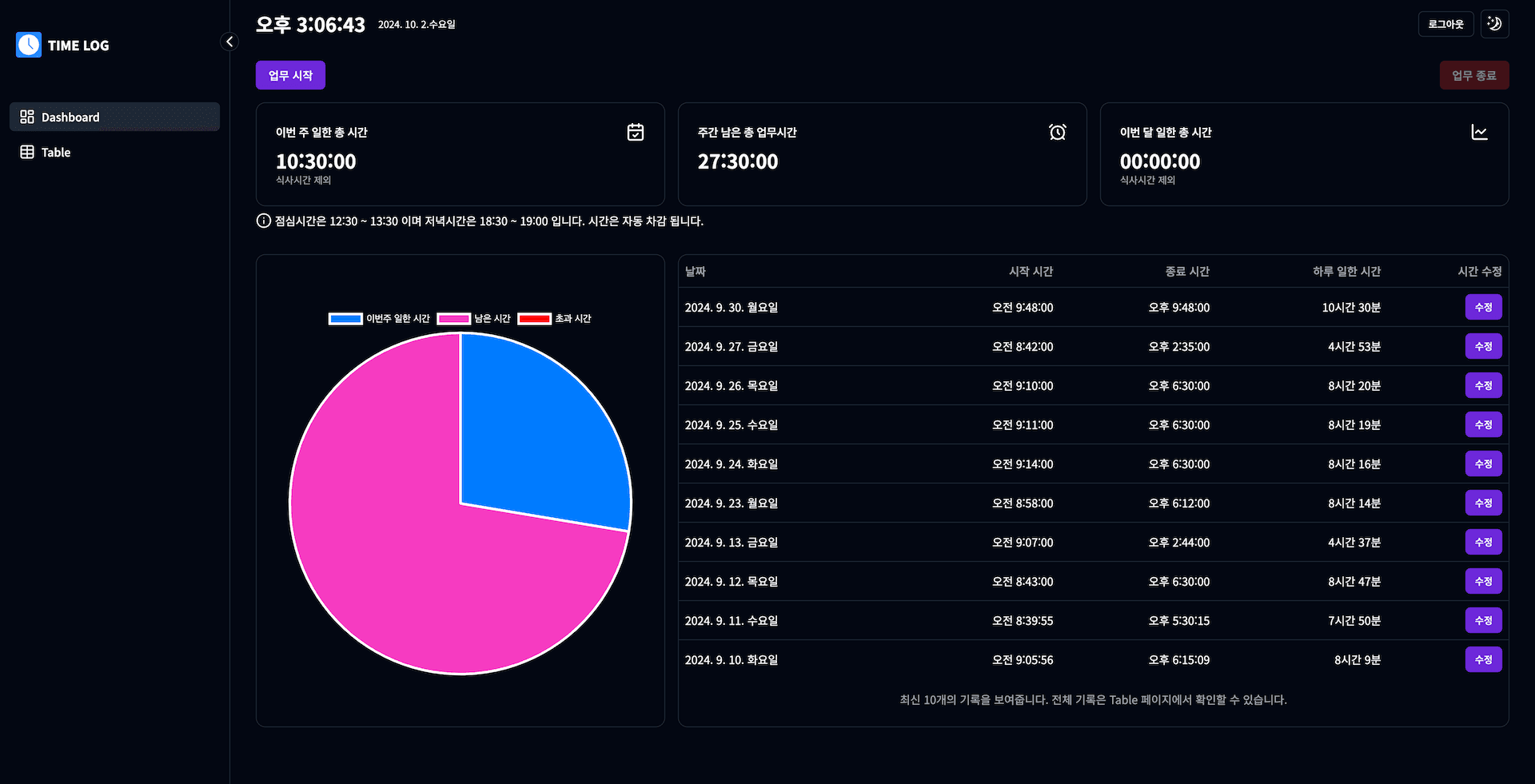Click 수정 for the 2024.9.30 record
The image size is (1535, 784).
coord(1483,307)
